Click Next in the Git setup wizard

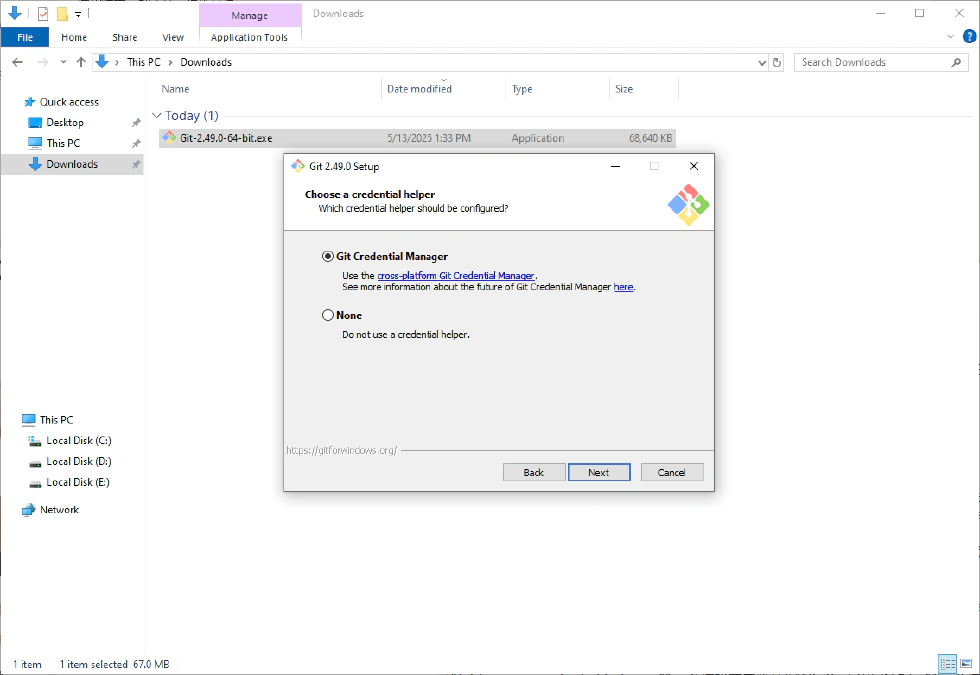point(599,471)
